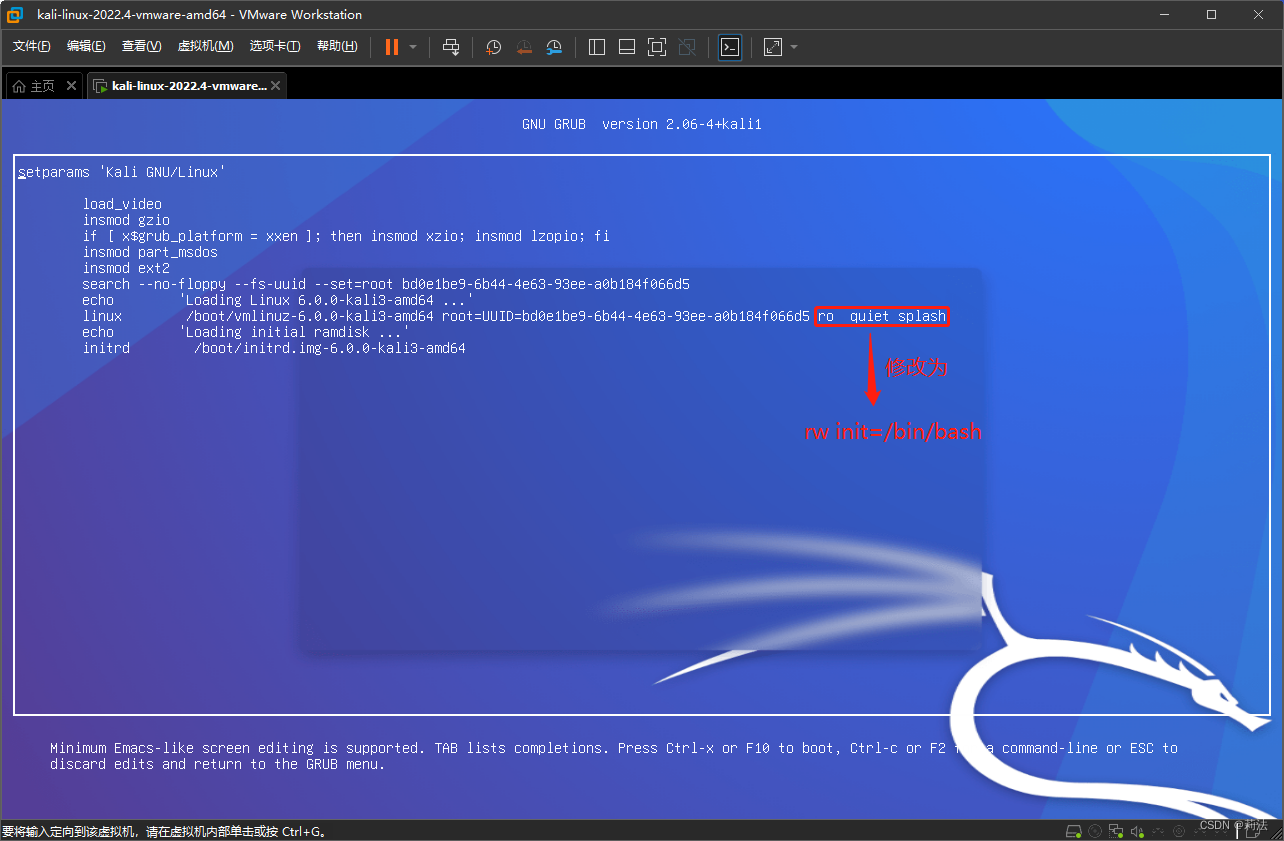Toggle the thumbnail bar view icon
1284x841 pixels.
[x=627, y=47]
